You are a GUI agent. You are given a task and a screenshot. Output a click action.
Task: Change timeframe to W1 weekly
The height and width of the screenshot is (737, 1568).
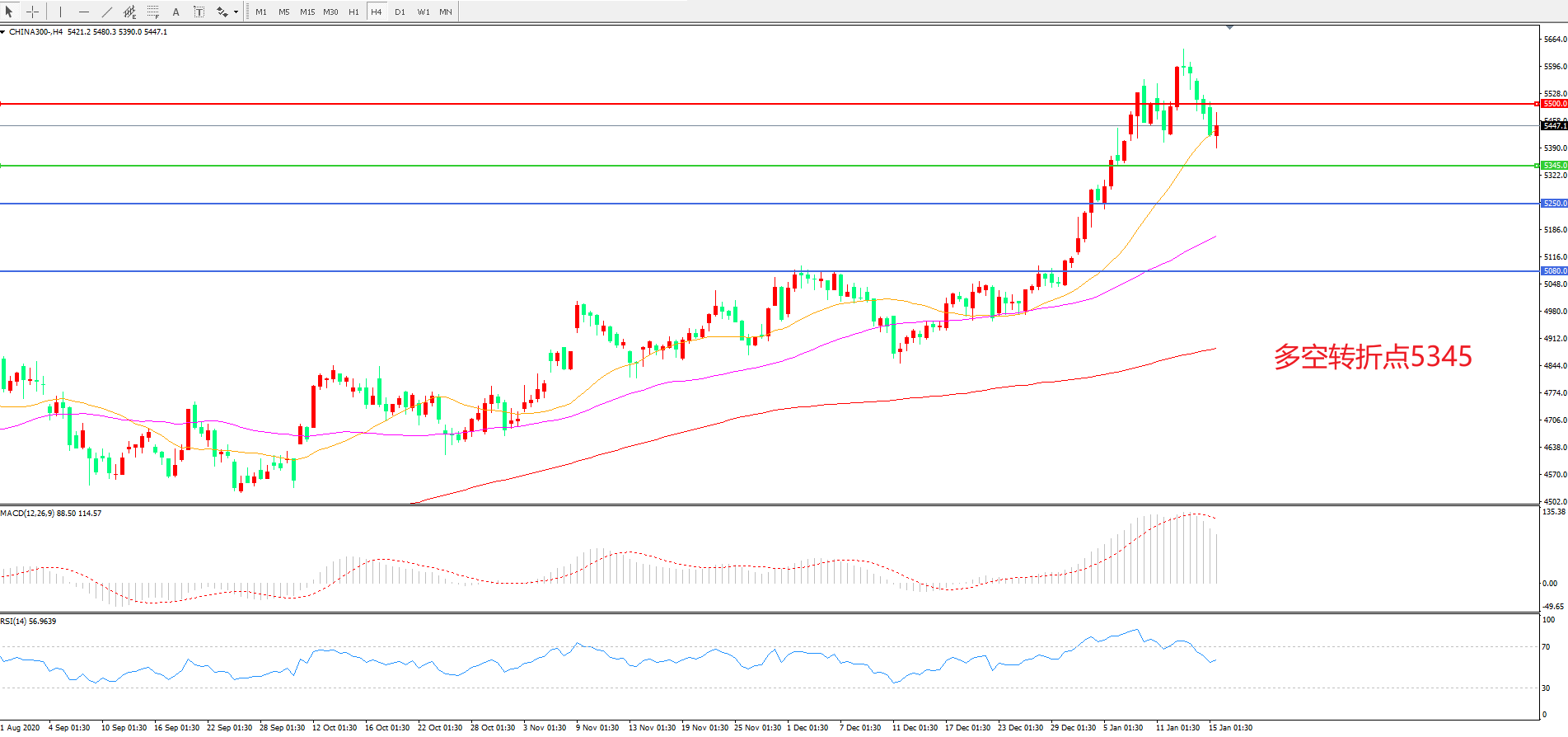point(423,12)
